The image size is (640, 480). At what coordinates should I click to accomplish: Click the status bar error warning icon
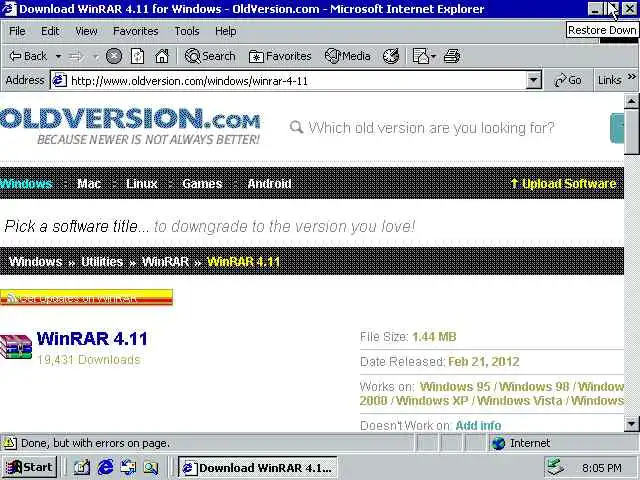coord(10,443)
